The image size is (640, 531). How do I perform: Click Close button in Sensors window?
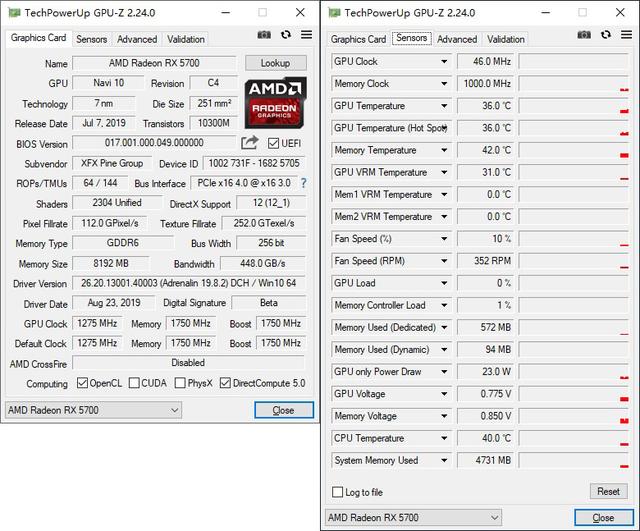coord(604,518)
